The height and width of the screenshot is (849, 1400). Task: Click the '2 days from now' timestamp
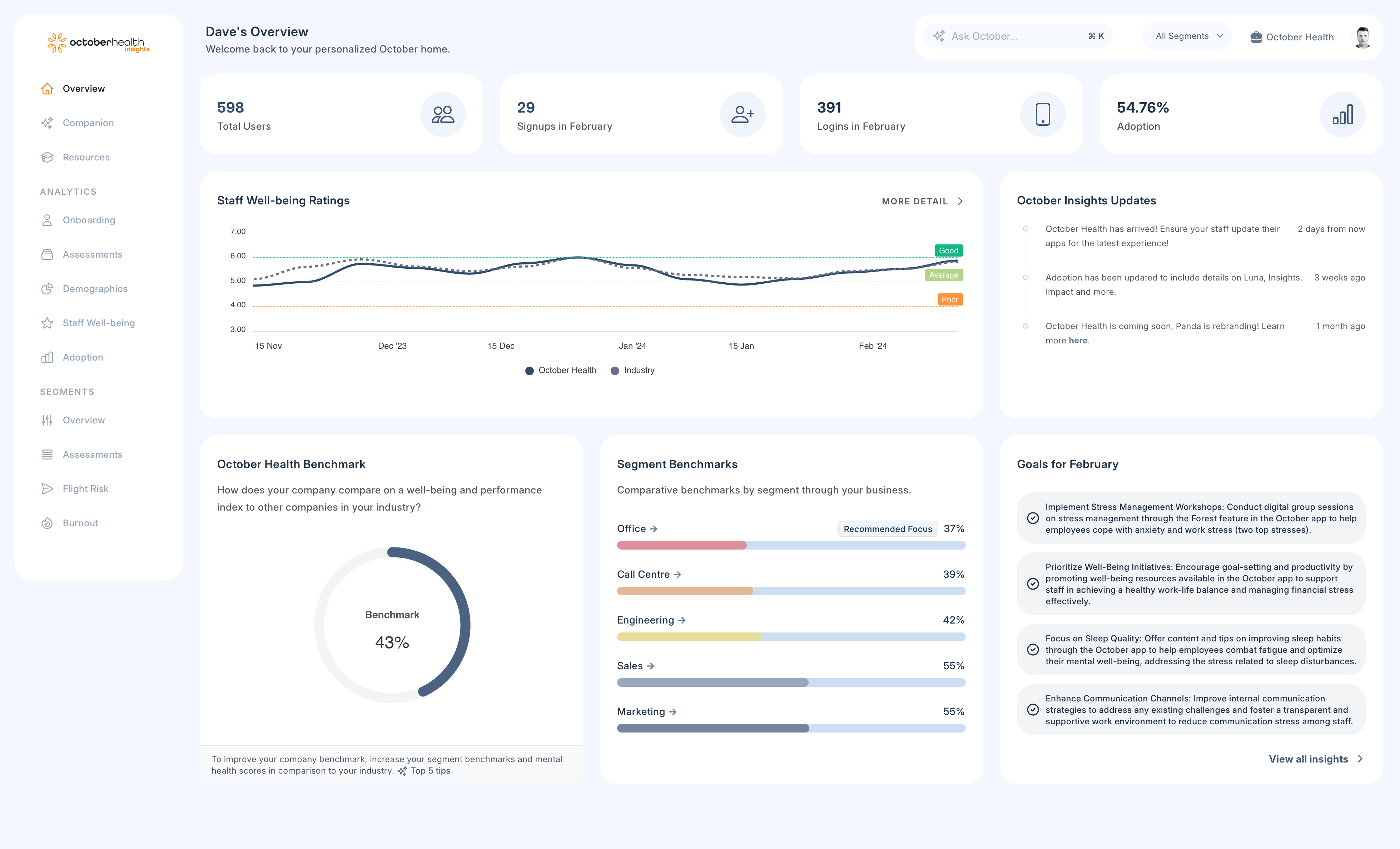(1331, 229)
